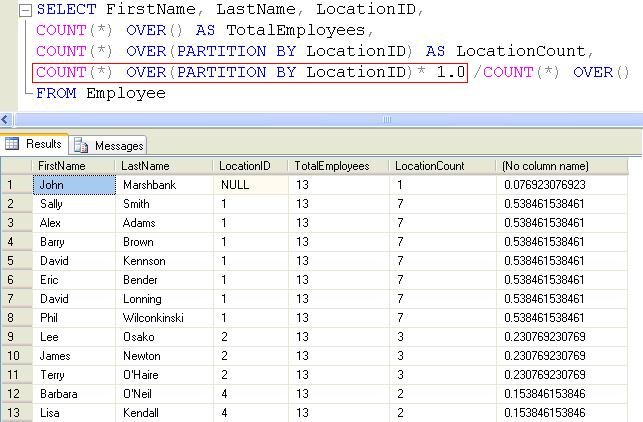
Task: Click TotalEmployees value 13 in John's row
Action: 339,185
